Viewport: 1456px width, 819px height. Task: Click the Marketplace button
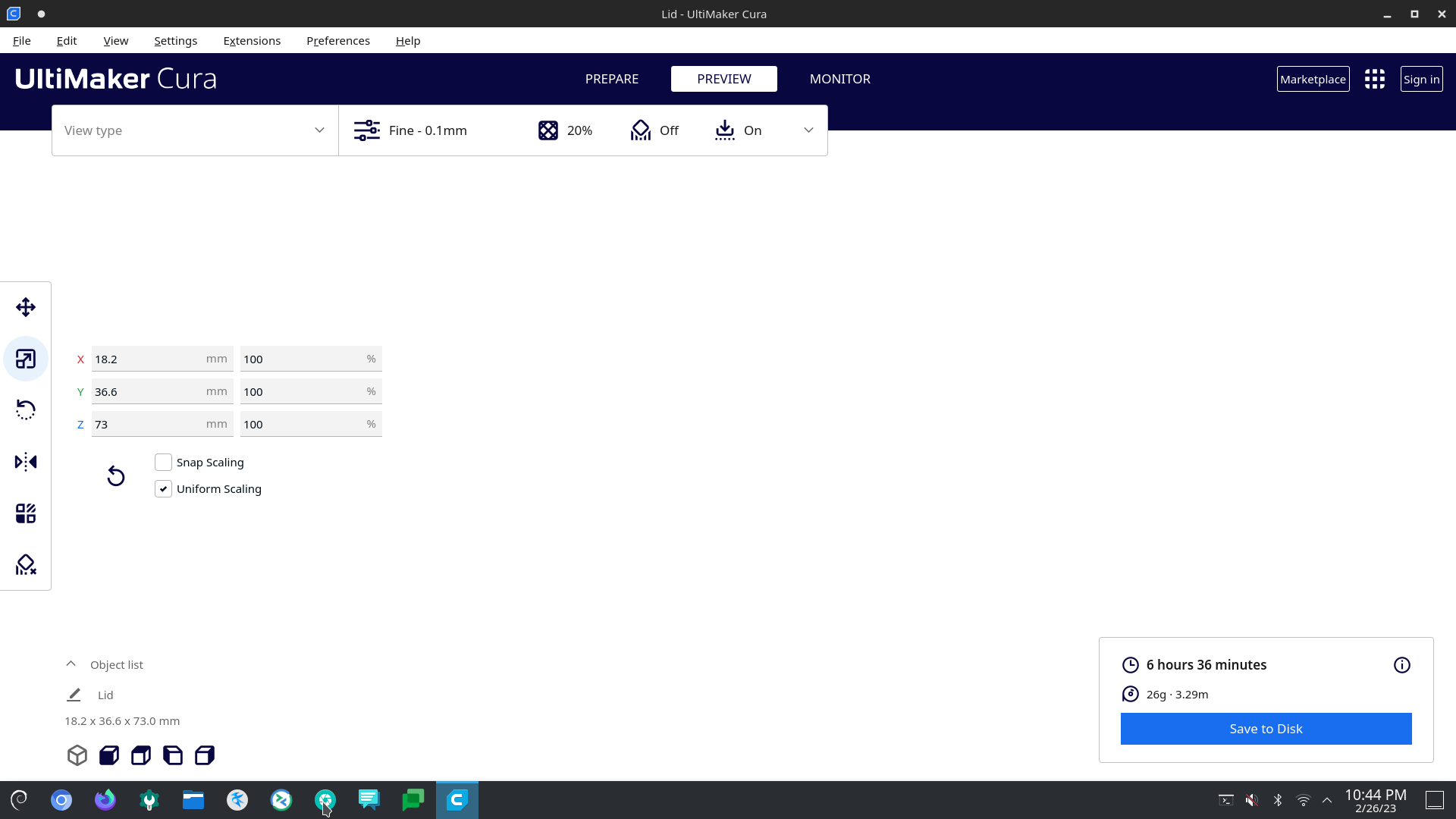(x=1313, y=78)
